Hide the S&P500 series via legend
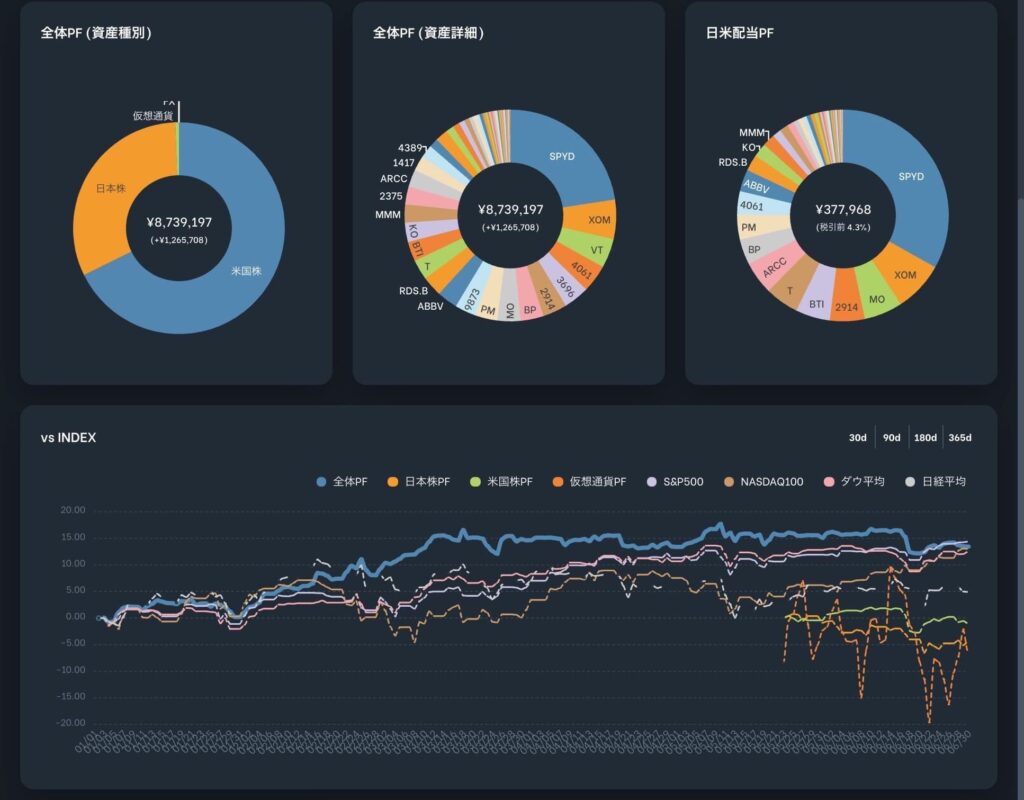 pyautogui.click(x=676, y=482)
